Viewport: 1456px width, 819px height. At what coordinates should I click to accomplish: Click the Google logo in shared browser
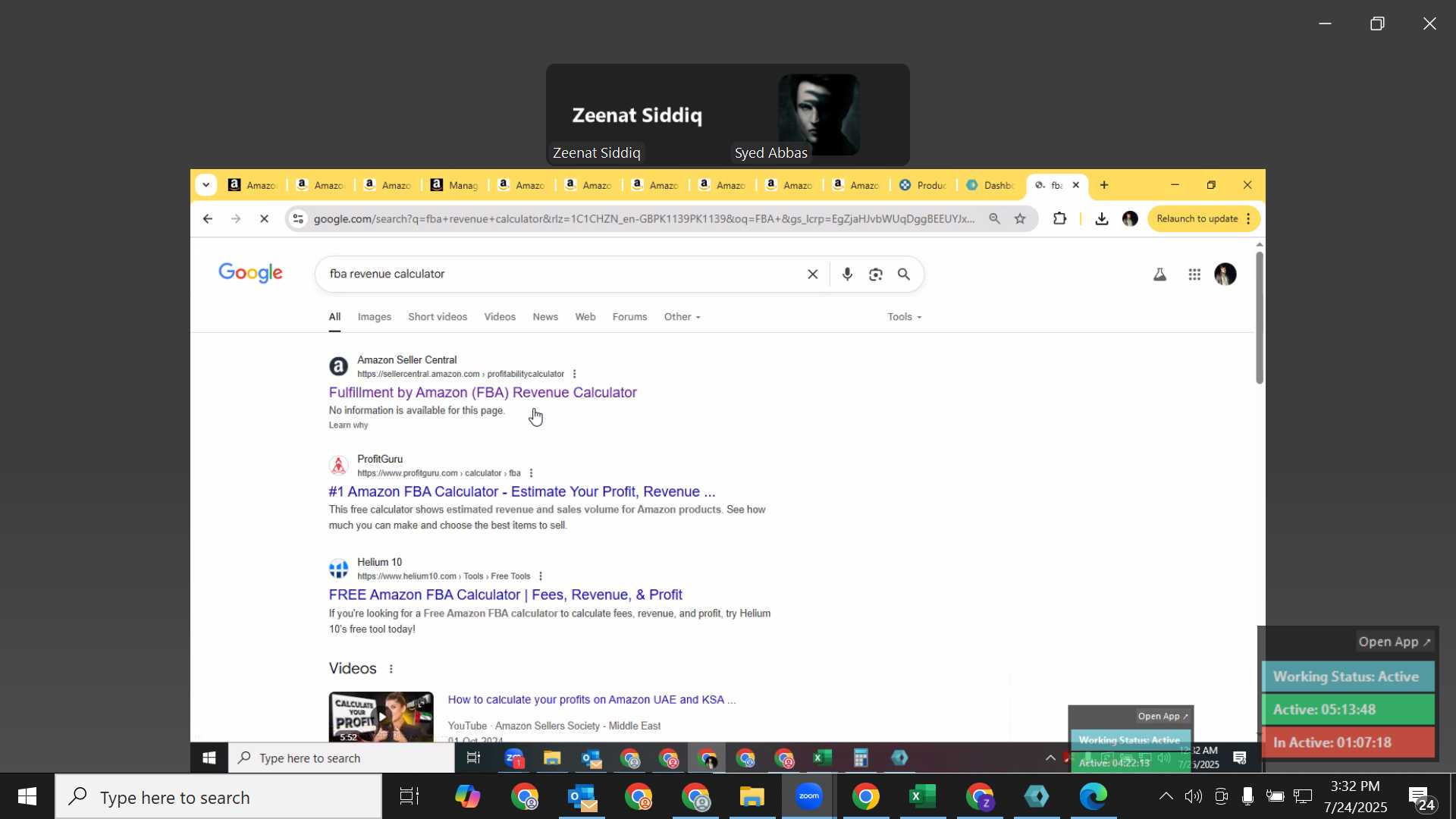click(x=250, y=274)
